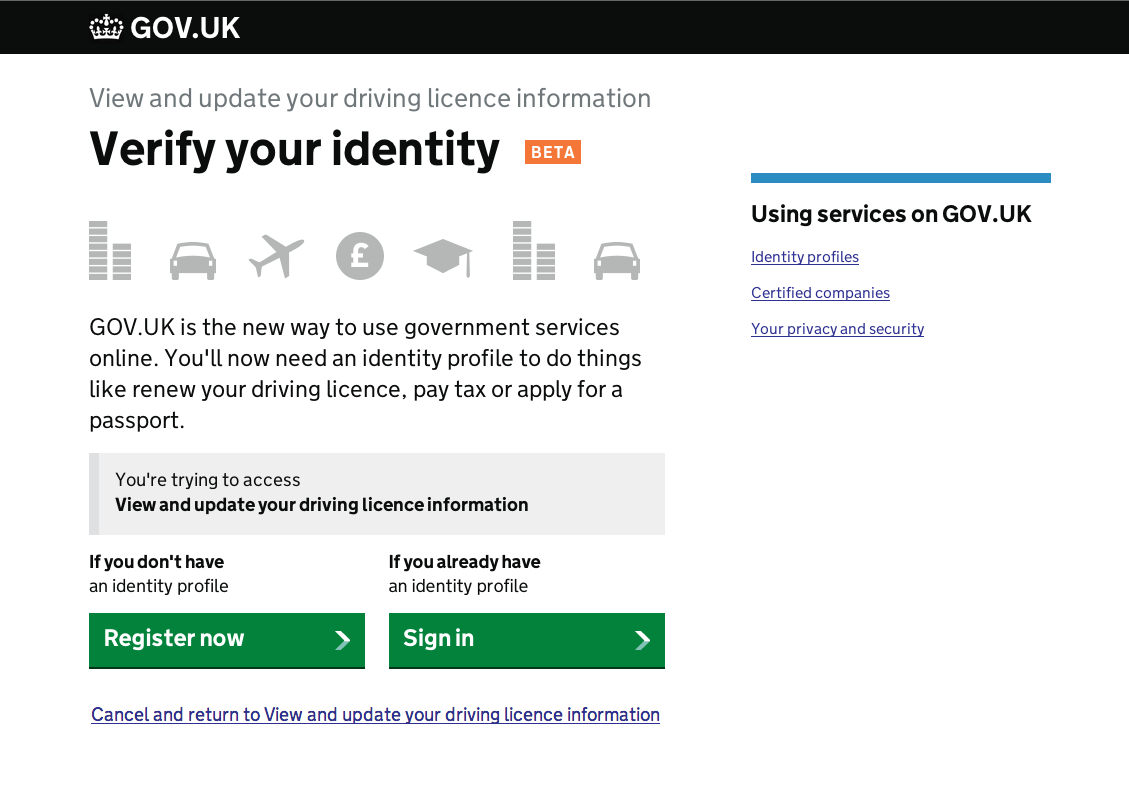This screenshot has height=804, width=1129.
Task: Click the Register now button
Action: 227,640
